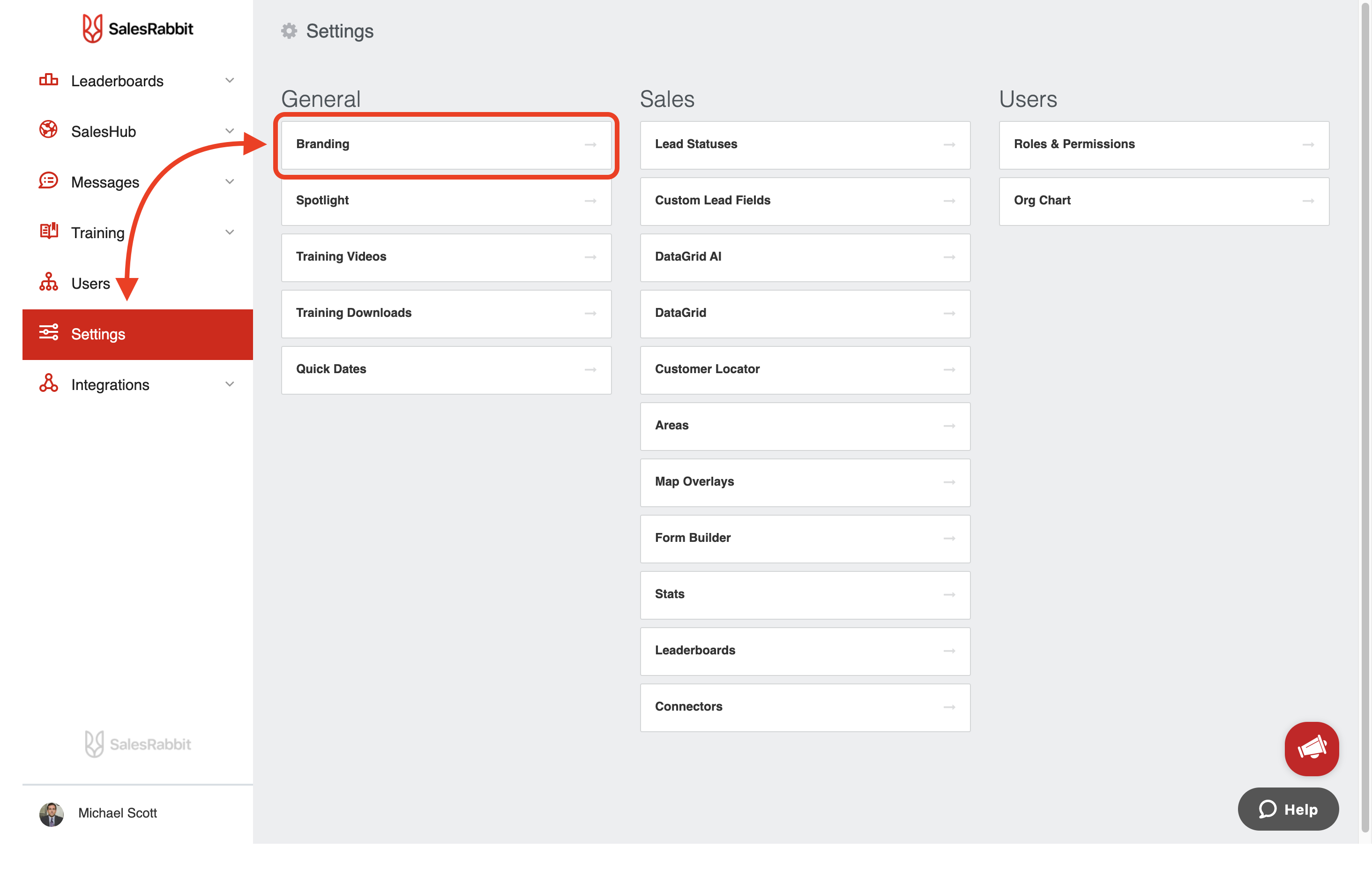Click the Integrations nodes icon

click(48, 383)
